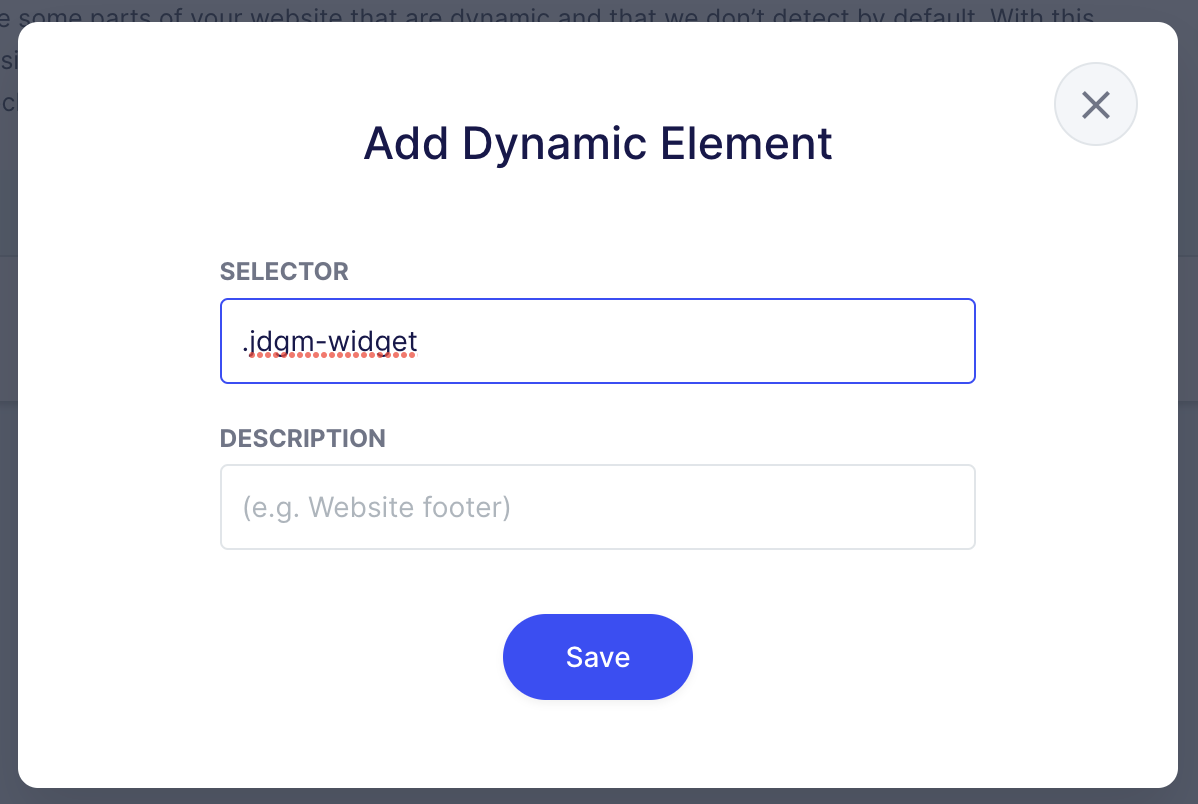Click the "(e.g. Website footer)" placeholder text
The width and height of the screenshot is (1198, 804).
click(377, 507)
